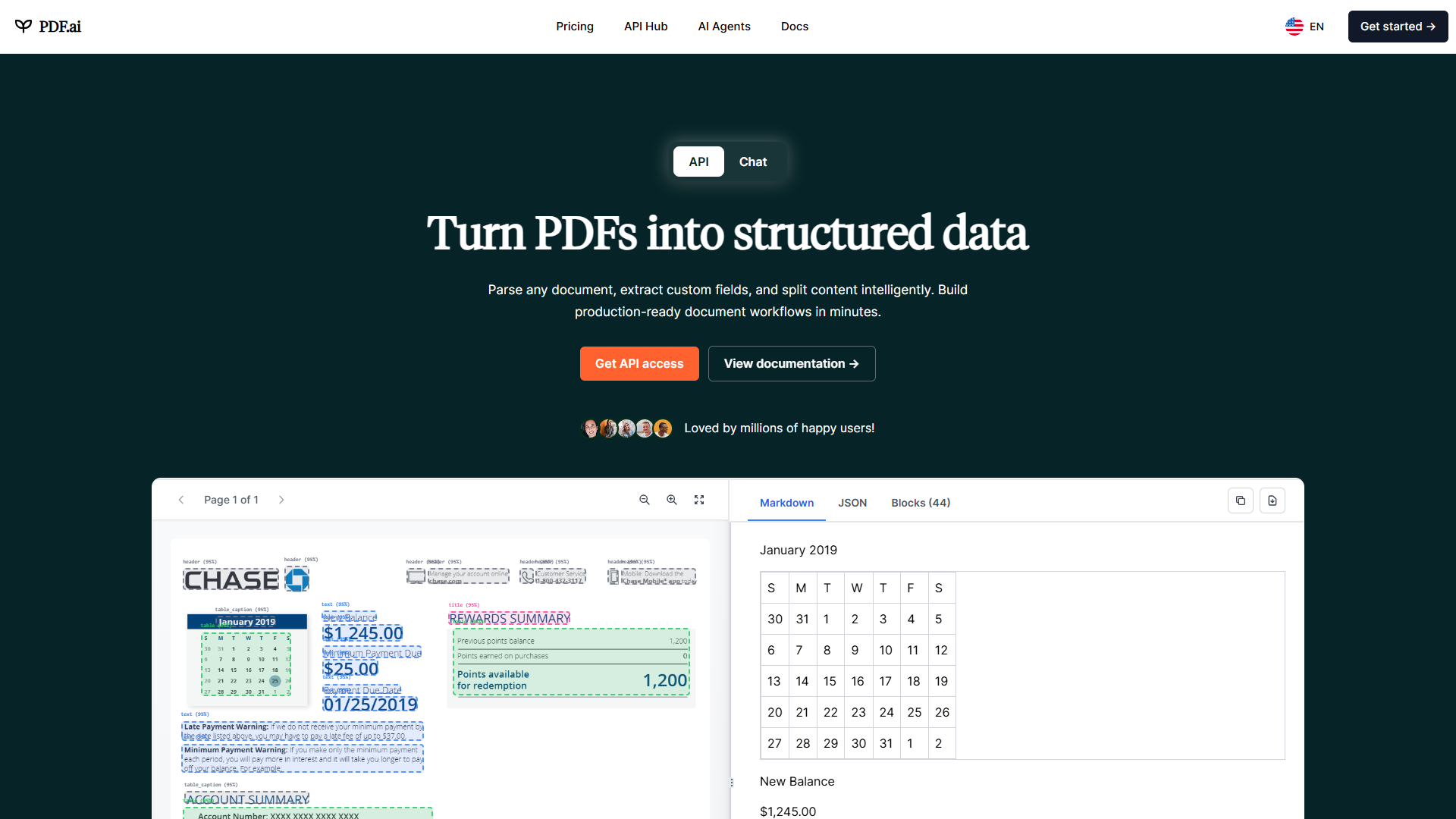Click the user avatars group
1456x819 pixels.
(626, 428)
